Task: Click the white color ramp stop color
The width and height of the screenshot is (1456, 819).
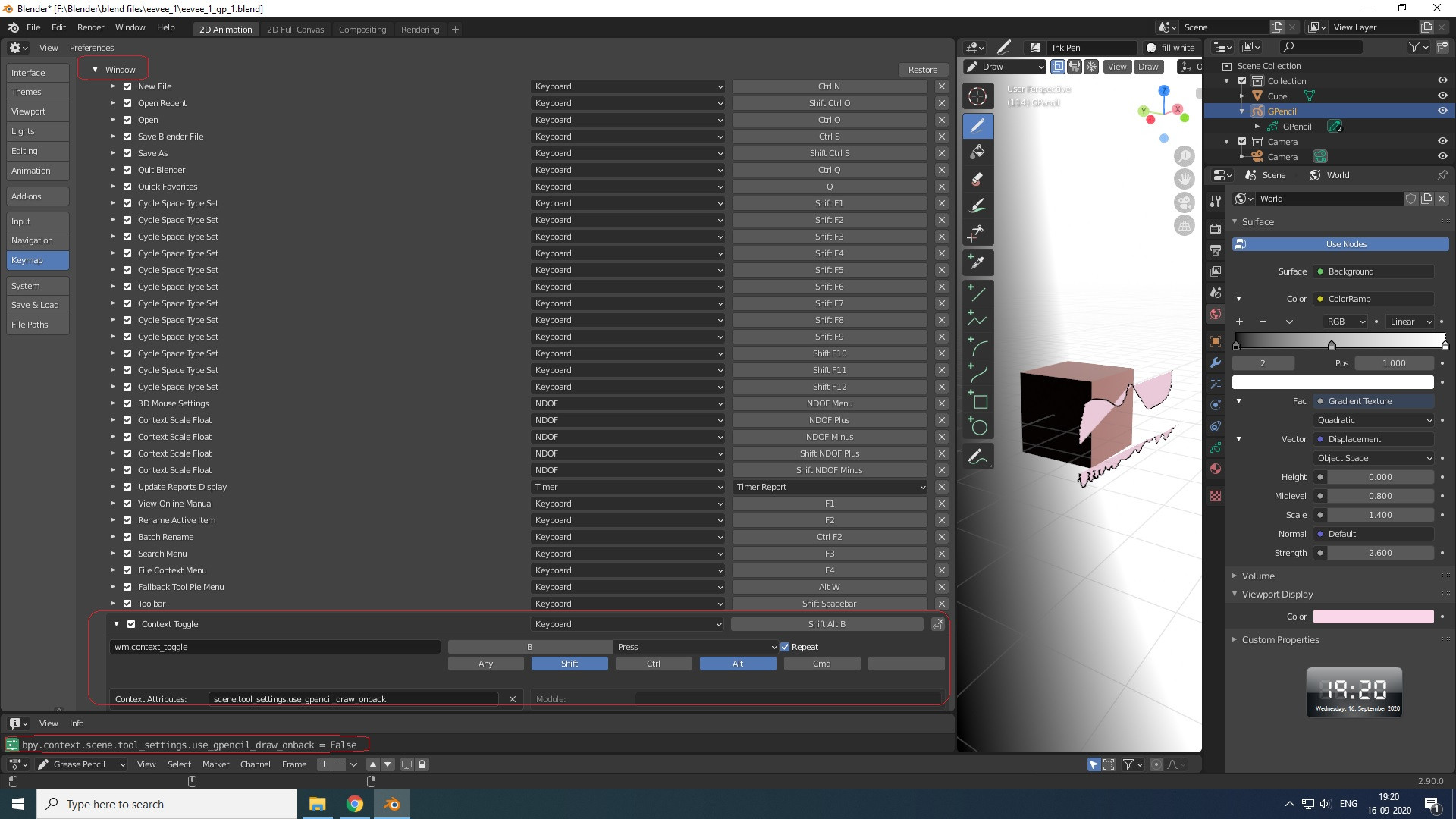Action: click(x=1332, y=382)
